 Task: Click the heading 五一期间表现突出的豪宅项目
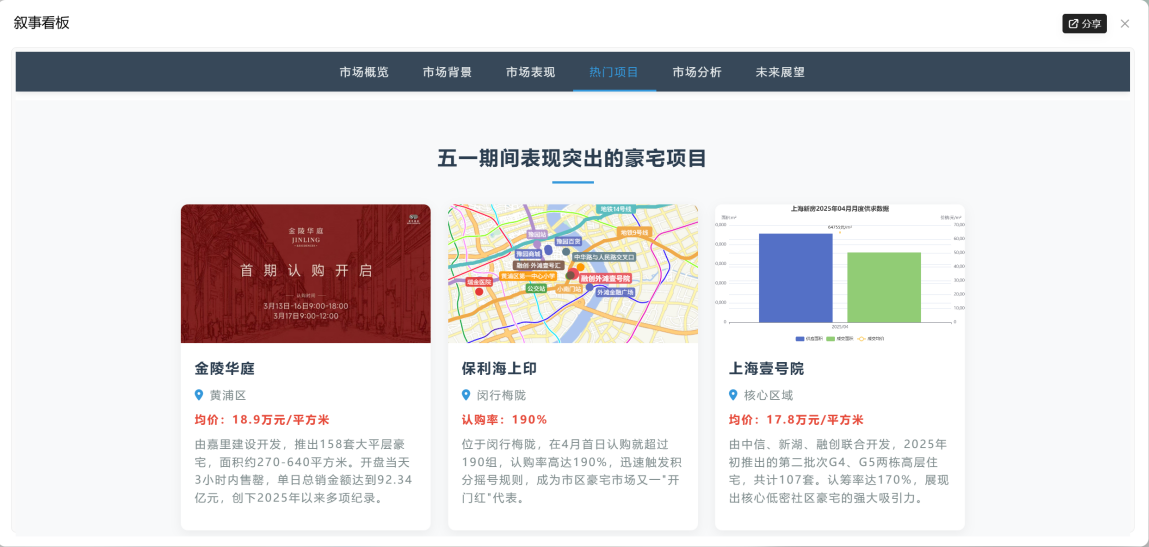click(x=572, y=158)
